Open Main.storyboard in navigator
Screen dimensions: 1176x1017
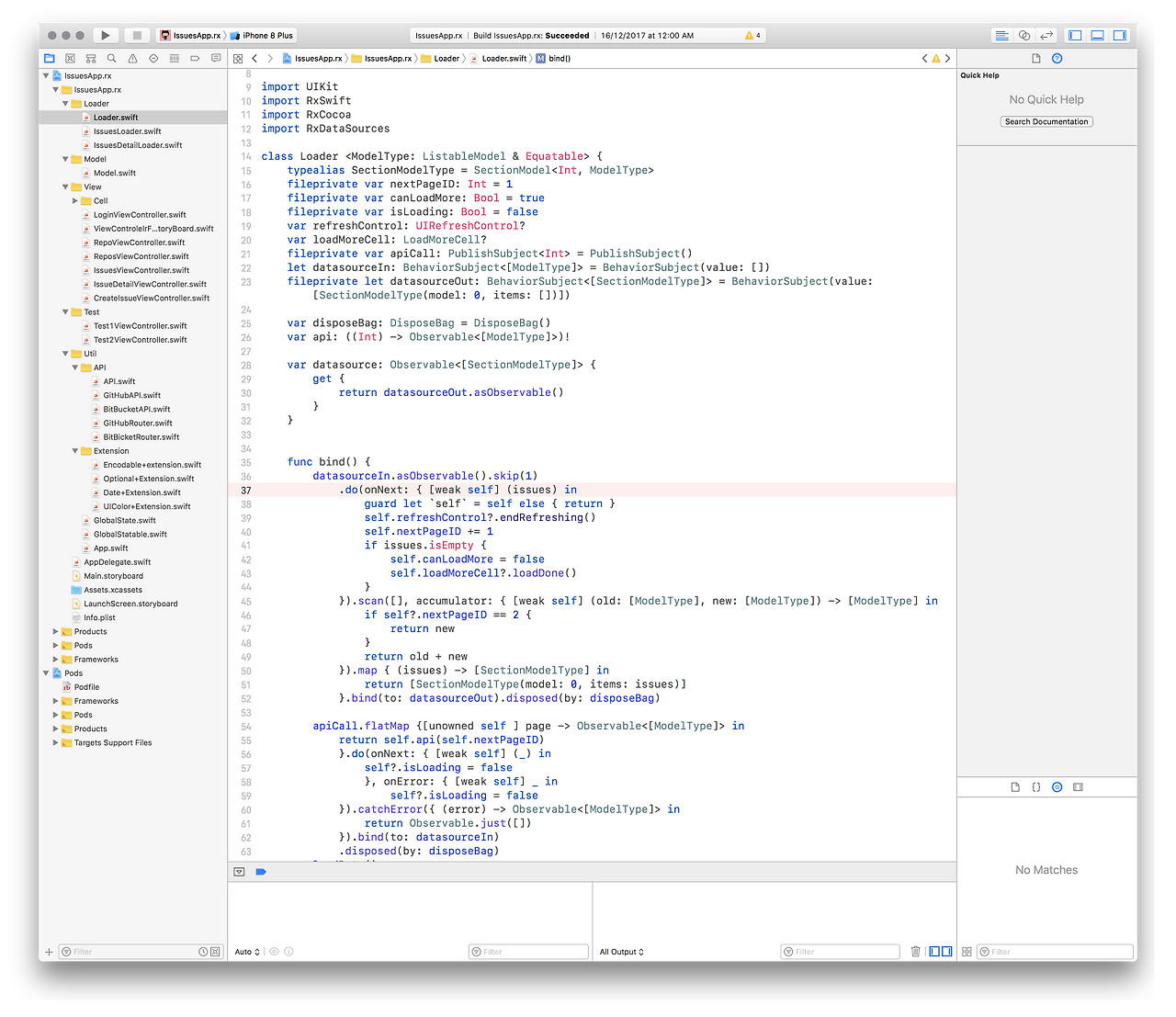pos(113,576)
